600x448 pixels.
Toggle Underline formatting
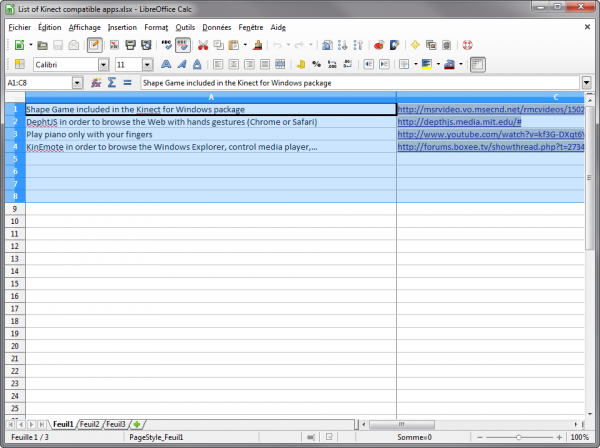197,64
